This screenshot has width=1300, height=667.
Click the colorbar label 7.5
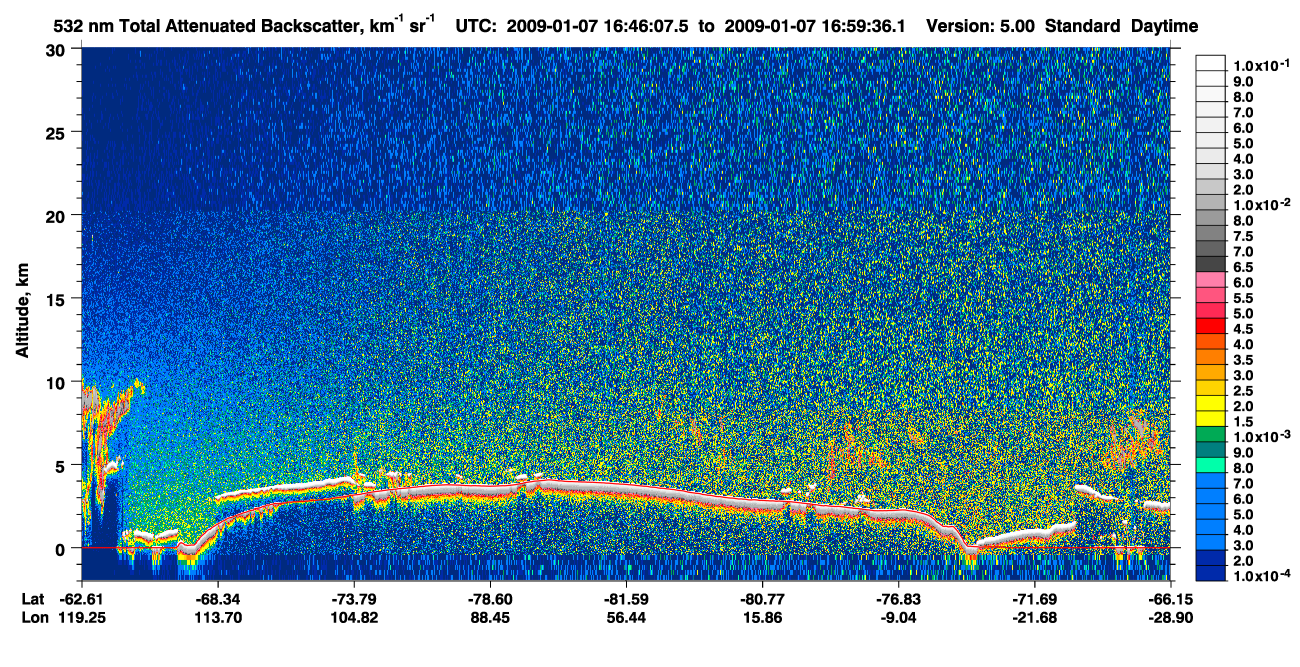tap(1244, 236)
